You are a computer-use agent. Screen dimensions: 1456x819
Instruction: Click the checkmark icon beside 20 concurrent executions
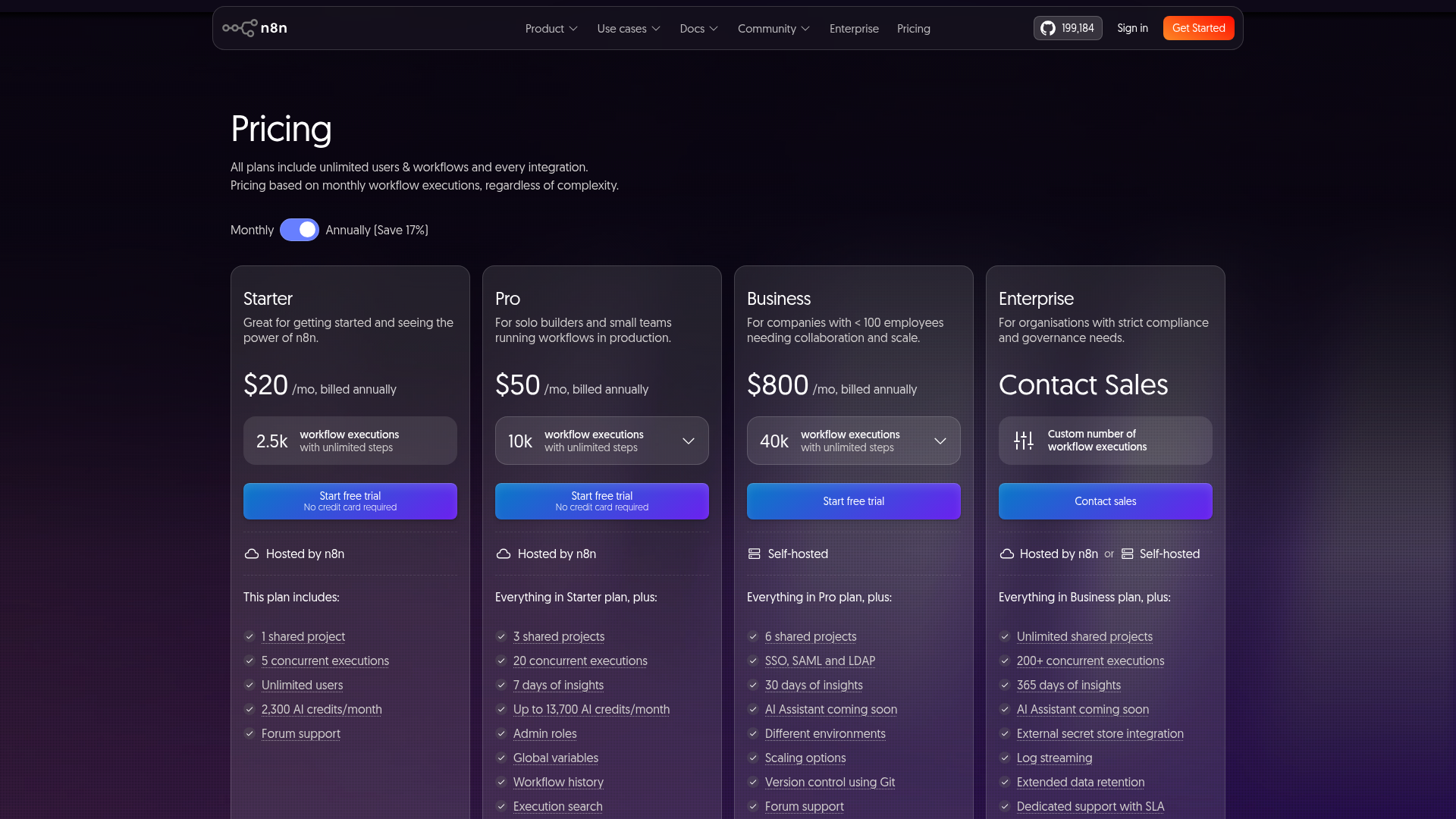coord(501,661)
